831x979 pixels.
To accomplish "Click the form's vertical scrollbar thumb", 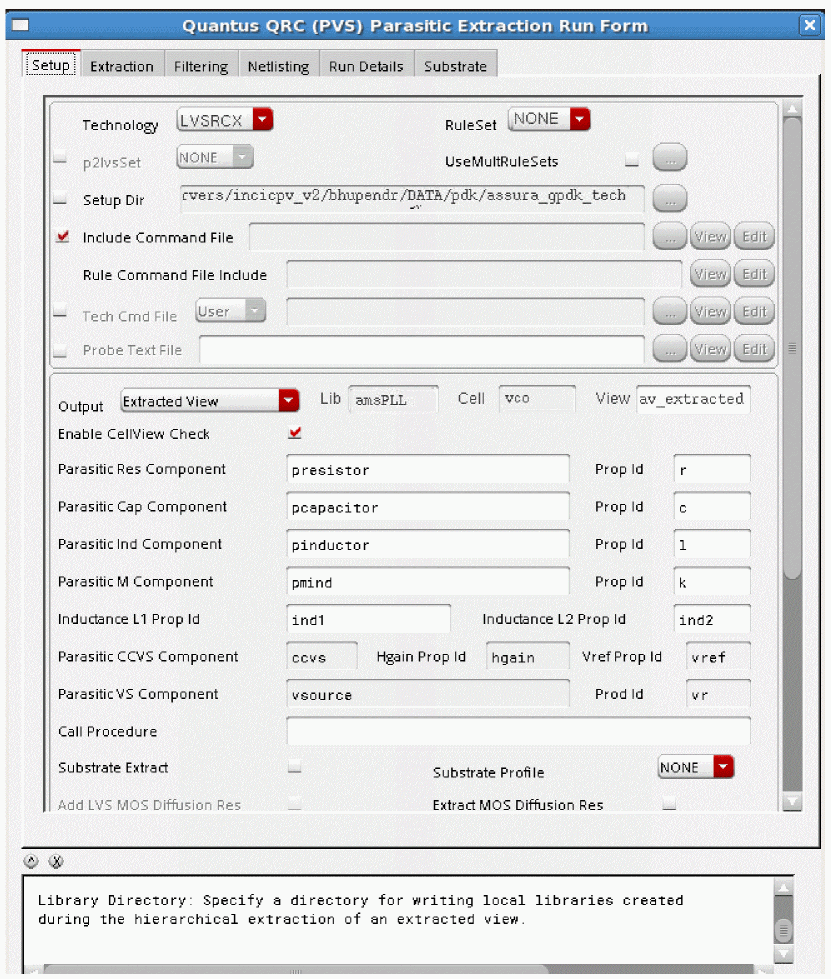I will click(x=792, y=348).
